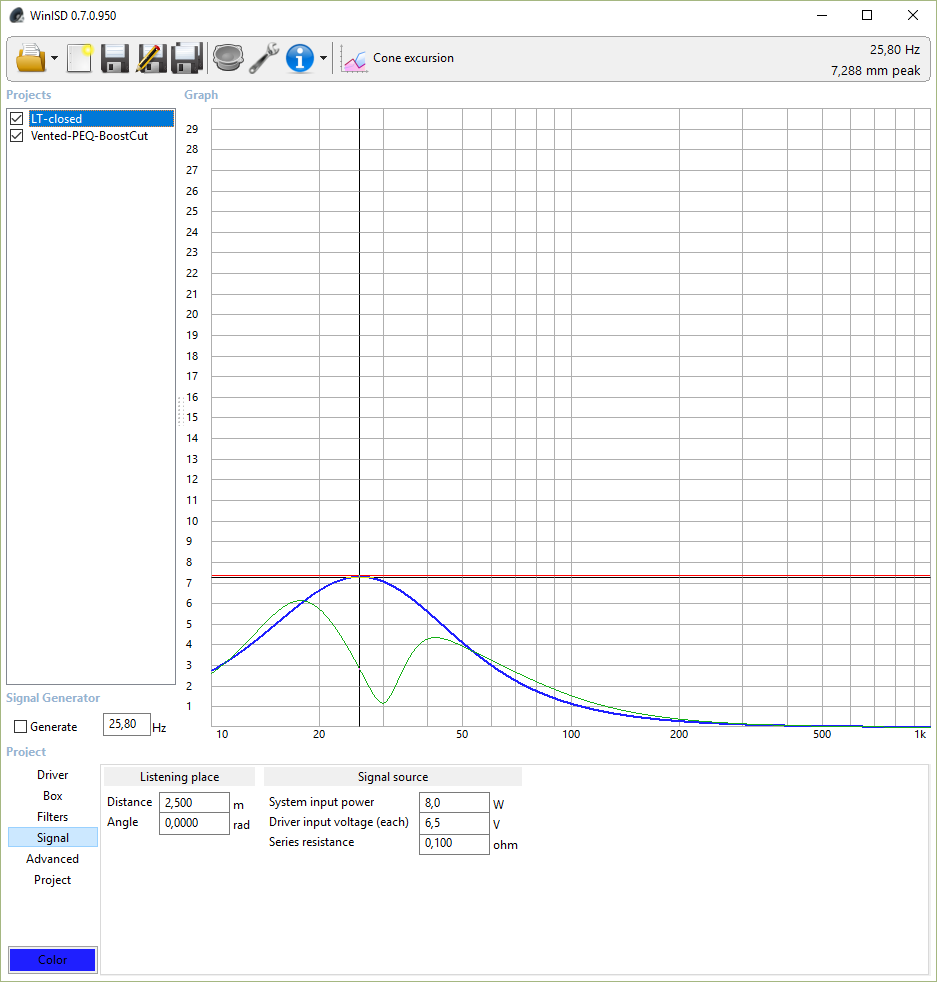Click the Driver input voltage field
Viewport: 937px width, 982px height.
click(454, 823)
